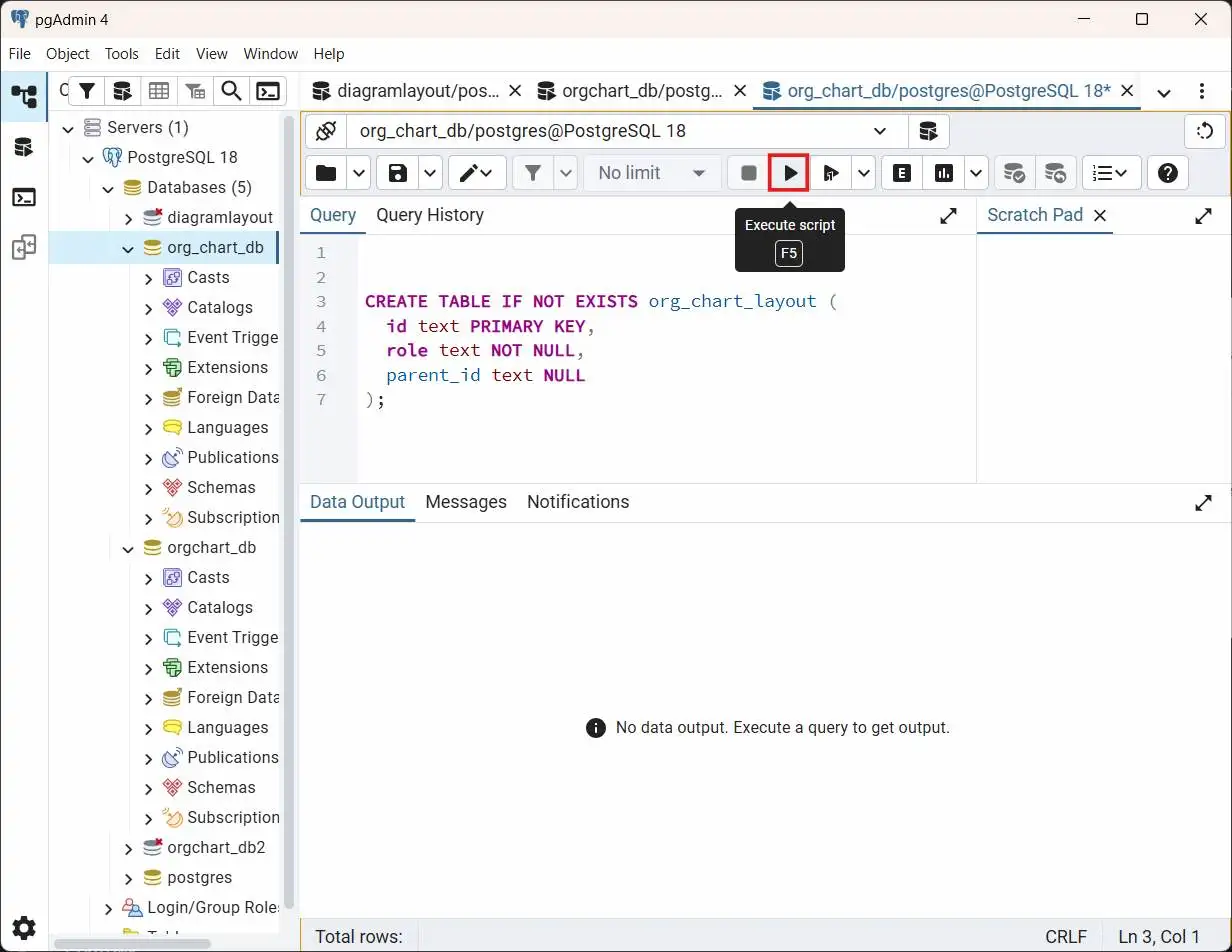1232x952 pixels.
Task: Open the File menu
Action: tap(20, 54)
